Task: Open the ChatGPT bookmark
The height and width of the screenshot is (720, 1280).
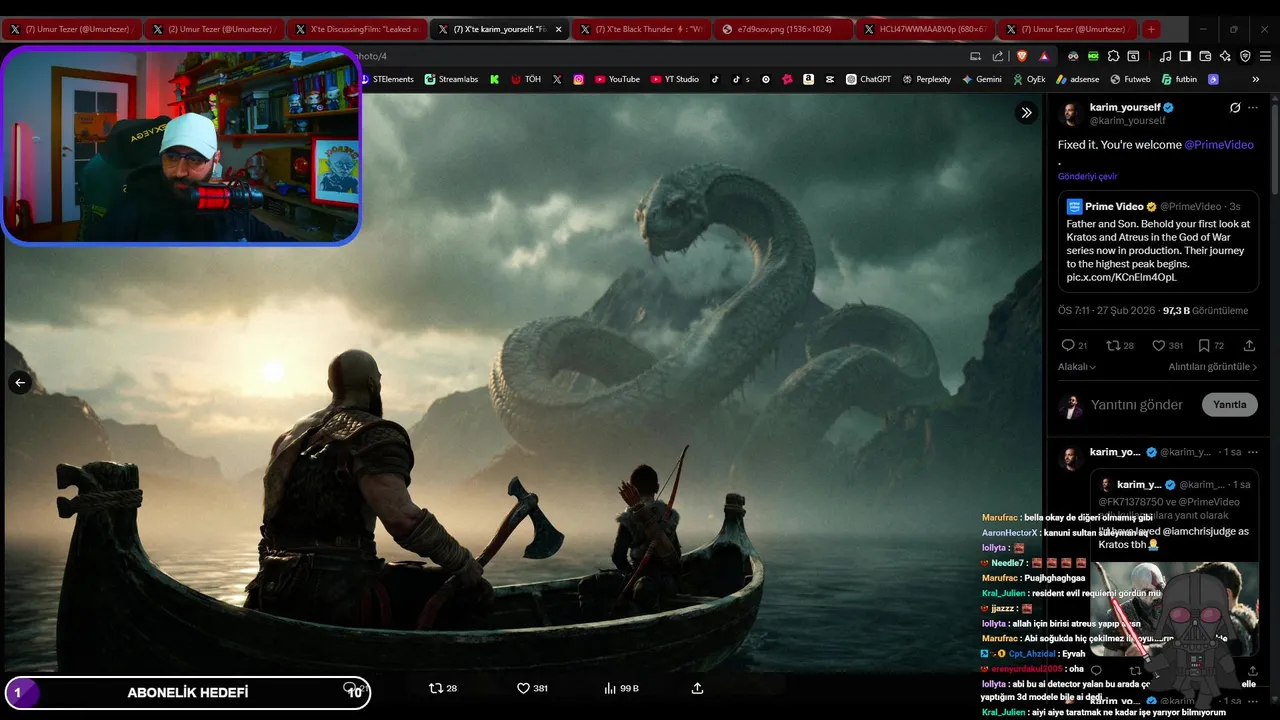Action: click(868, 79)
